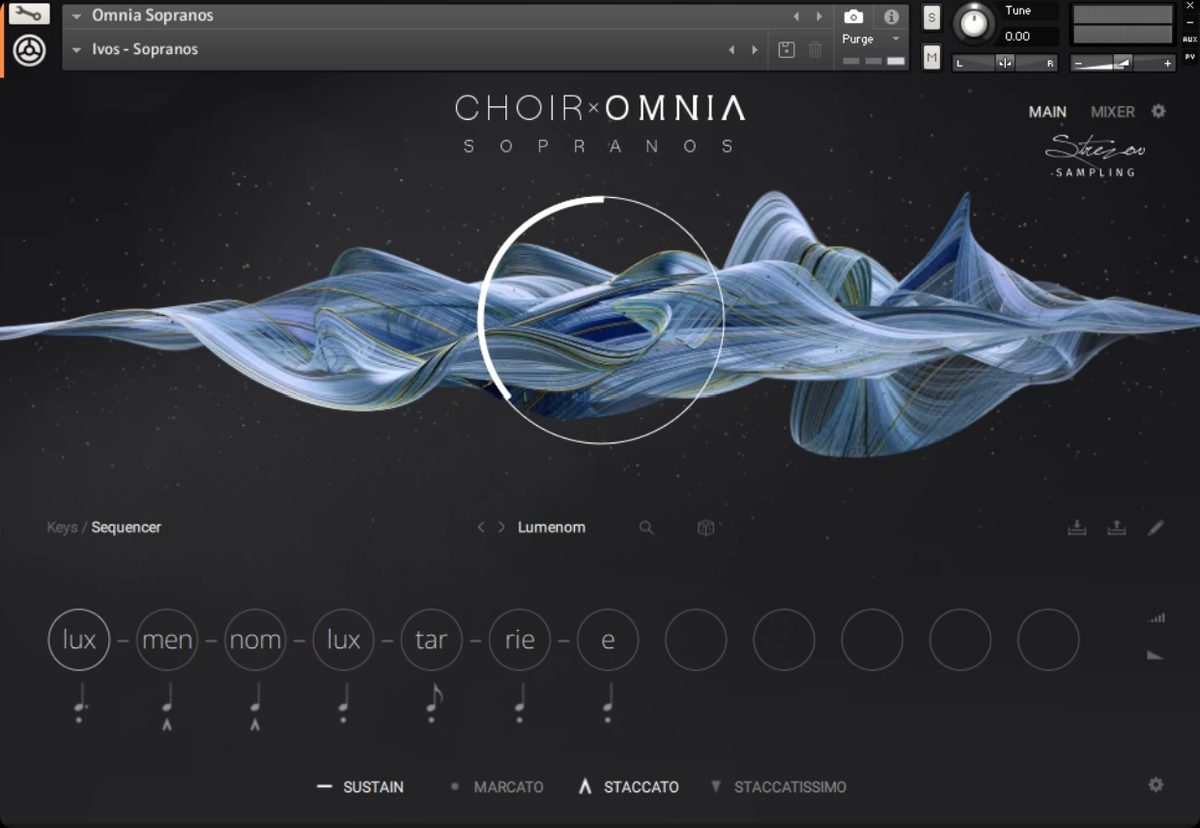Edit the phrase with the pencil icon
1200x828 pixels.
pyautogui.click(x=1156, y=527)
